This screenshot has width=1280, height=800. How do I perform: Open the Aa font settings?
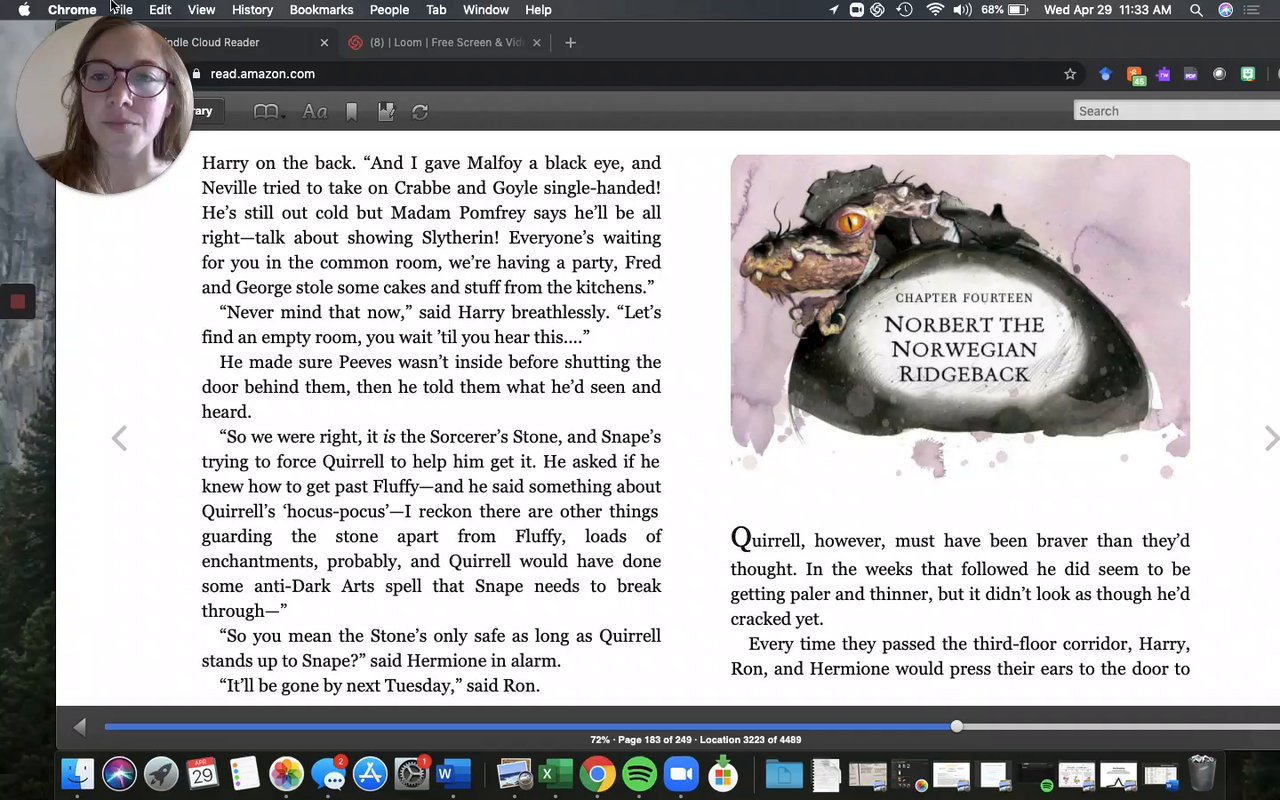click(x=315, y=112)
